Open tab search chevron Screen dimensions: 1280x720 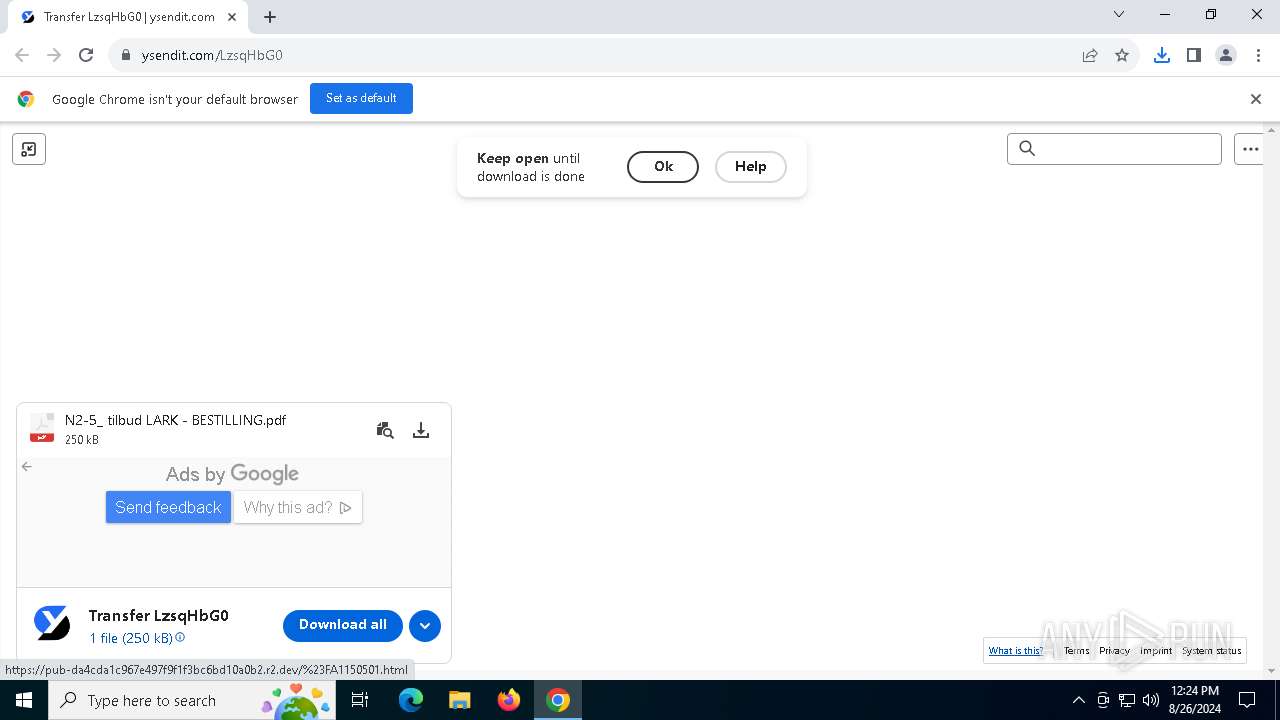point(1119,15)
